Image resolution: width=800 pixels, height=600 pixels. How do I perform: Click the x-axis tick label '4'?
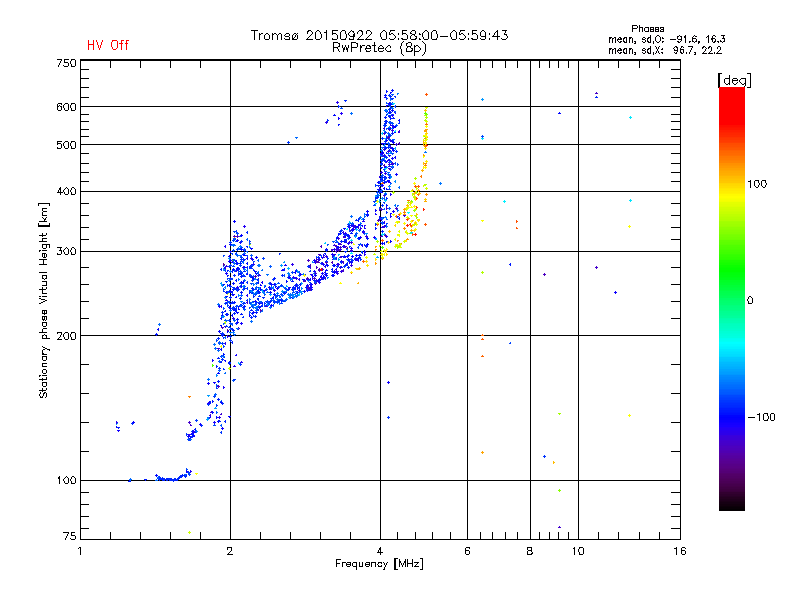380,551
